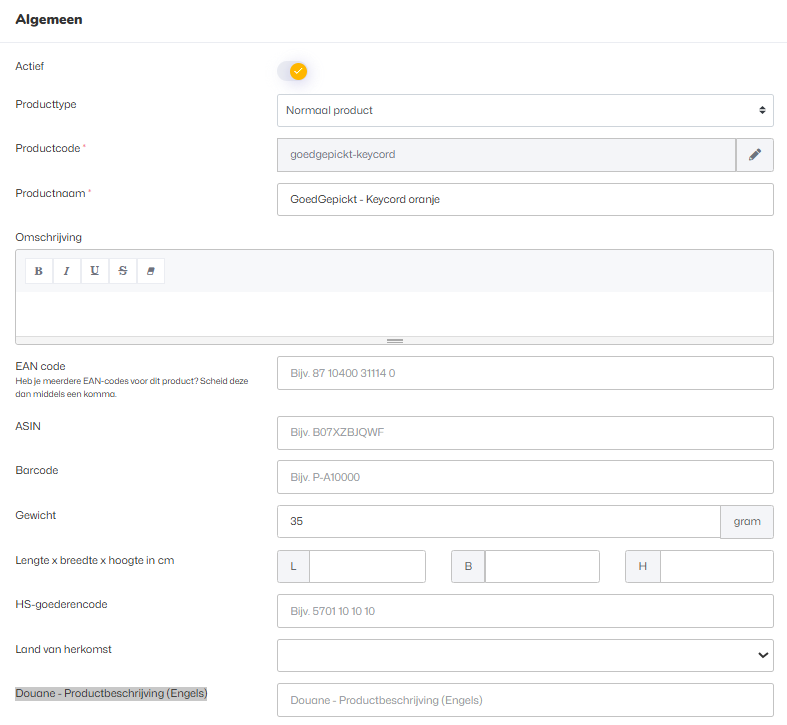Click the width (B) input box
787x725 pixels.
pos(541,566)
